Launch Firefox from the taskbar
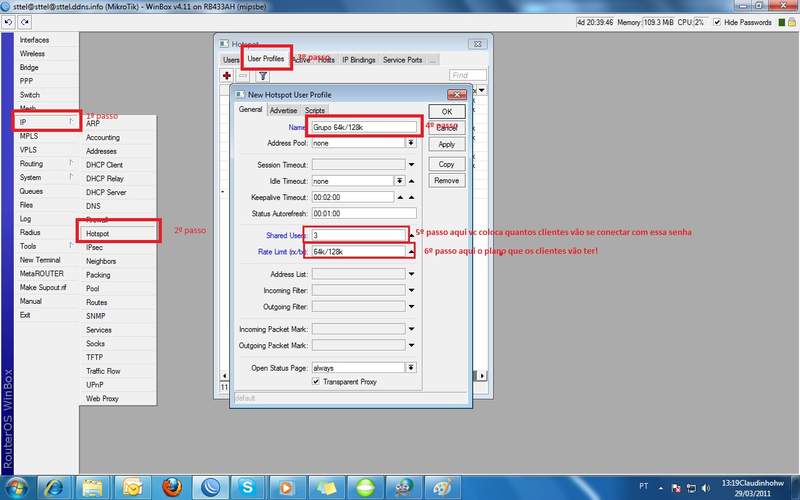This screenshot has width=800, height=500. click(x=171, y=488)
